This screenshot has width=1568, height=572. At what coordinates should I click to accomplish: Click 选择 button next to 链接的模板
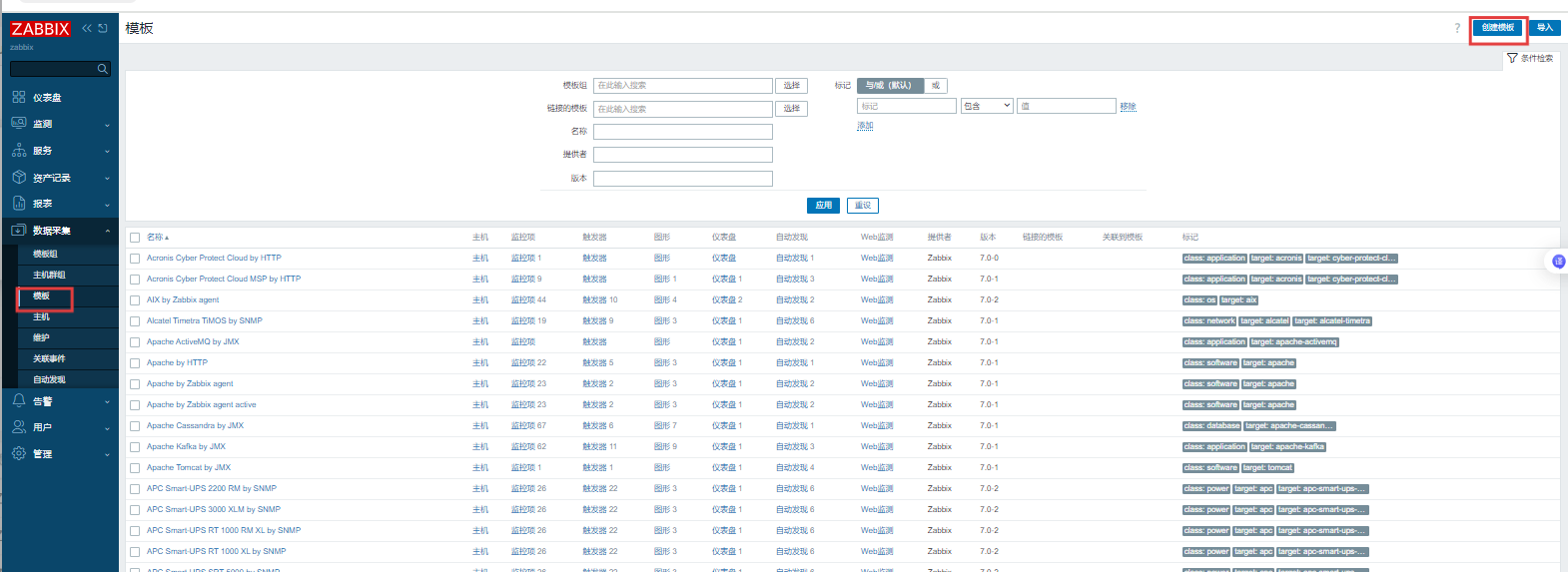[792, 109]
